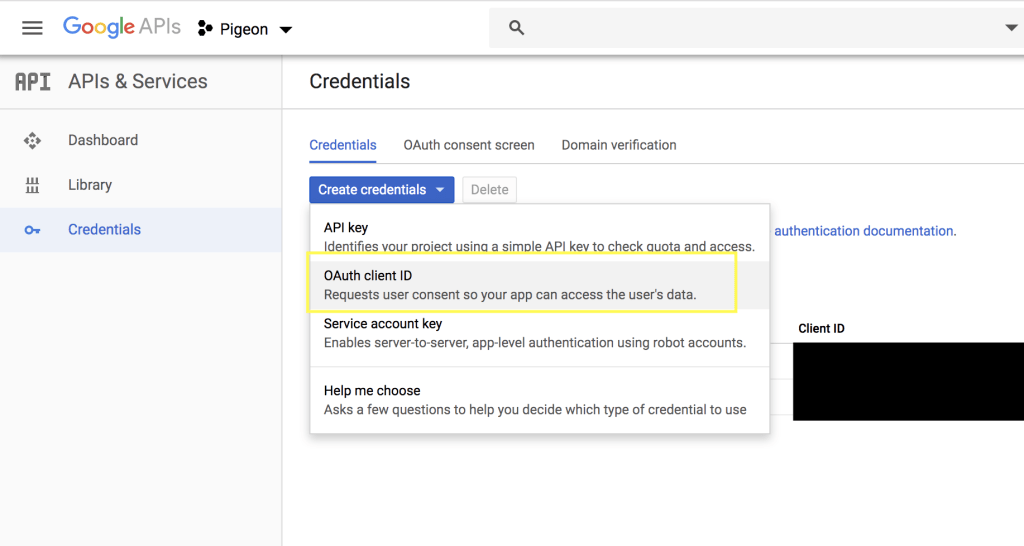Image resolution: width=1024 pixels, height=546 pixels.
Task: Click the Create credentials dropdown button
Action: pos(381,190)
